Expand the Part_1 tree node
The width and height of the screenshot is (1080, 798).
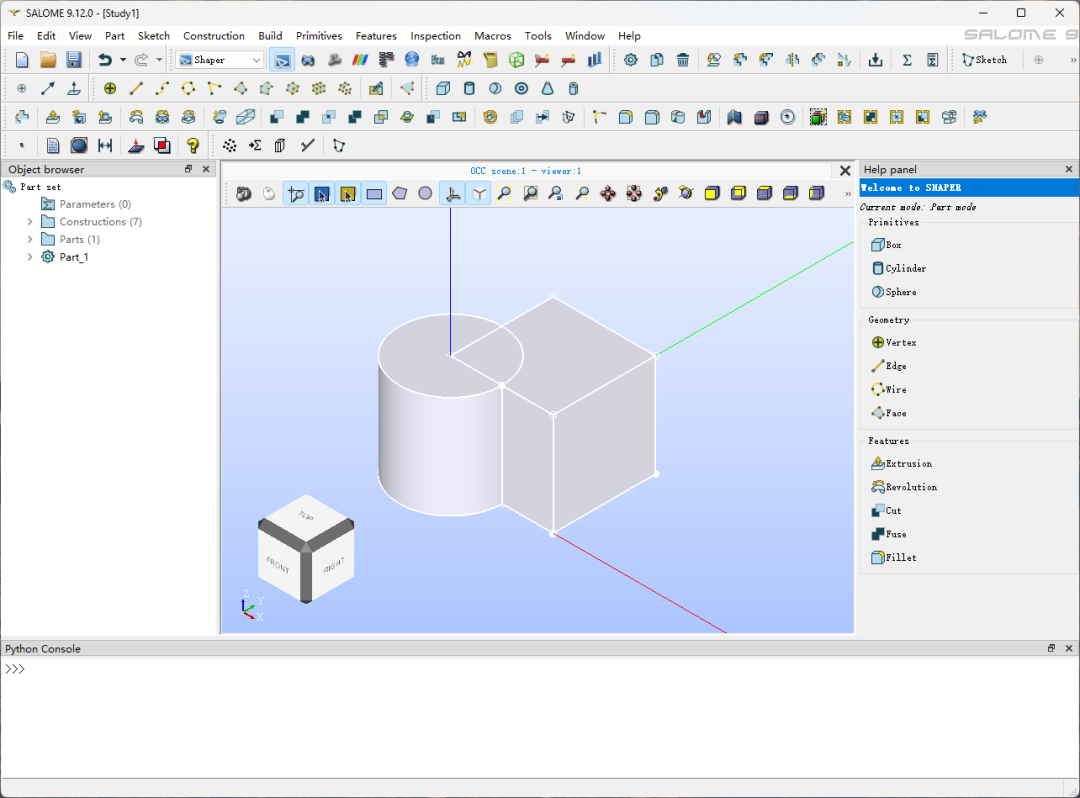(30, 257)
